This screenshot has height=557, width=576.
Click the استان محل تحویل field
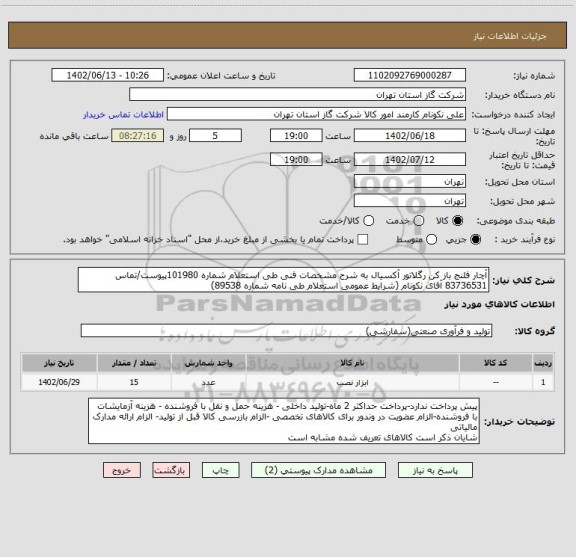click(x=410, y=182)
